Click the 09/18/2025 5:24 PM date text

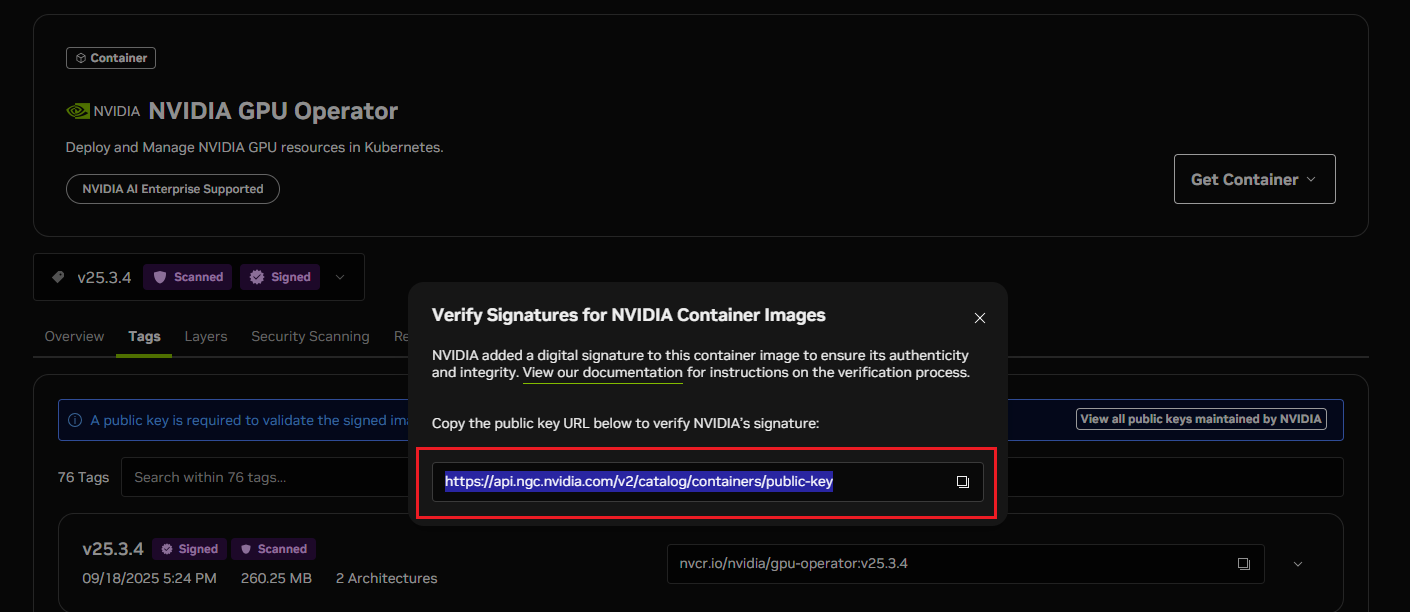click(x=150, y=578)
